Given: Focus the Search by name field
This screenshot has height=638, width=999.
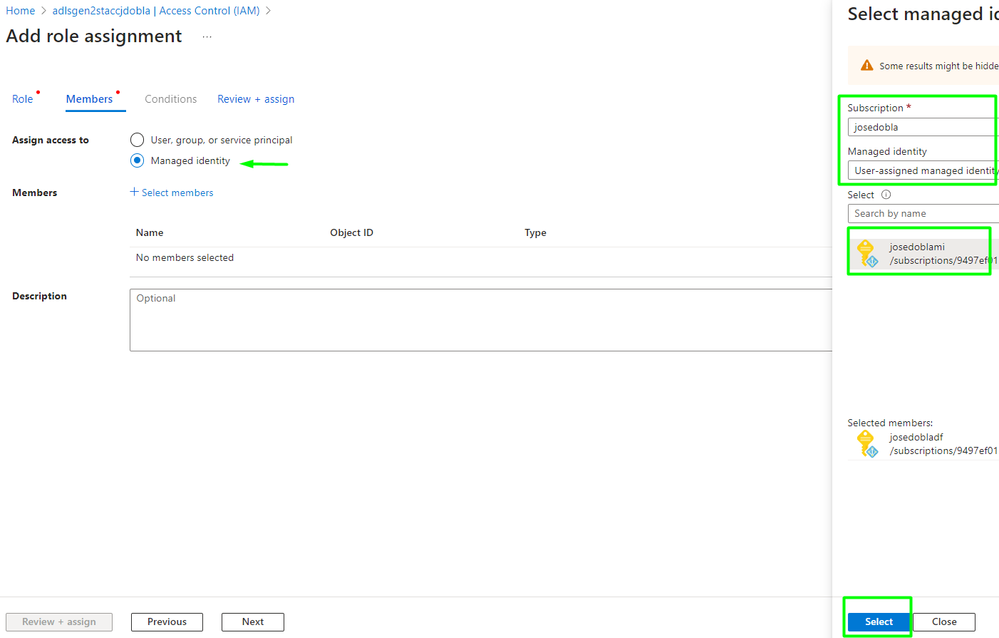Looking at the screenshot, I should 923,214.
